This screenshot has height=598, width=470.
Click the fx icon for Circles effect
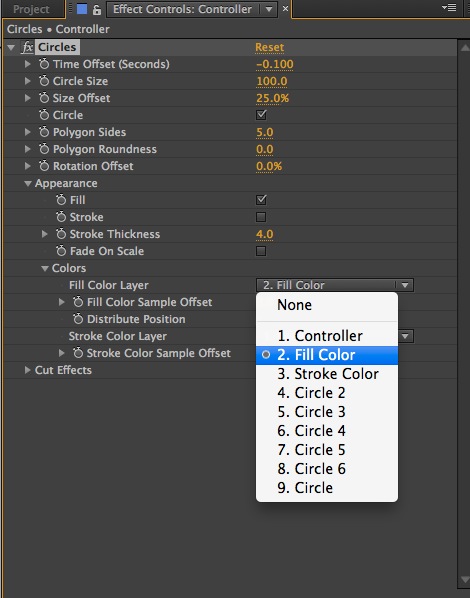point(27,47)
